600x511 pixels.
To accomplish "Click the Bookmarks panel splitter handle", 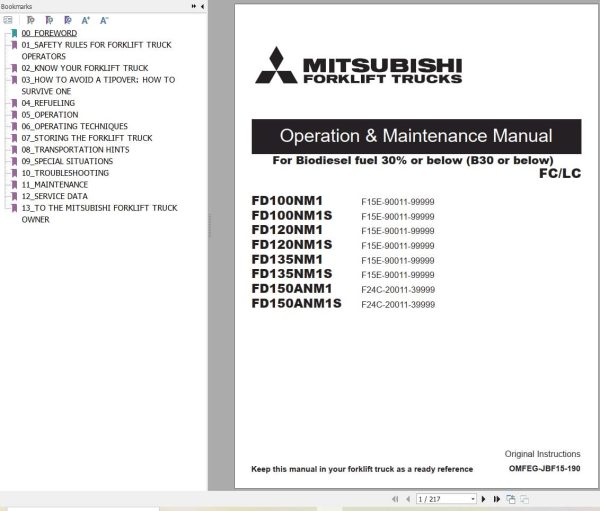I will coord(209,226).
